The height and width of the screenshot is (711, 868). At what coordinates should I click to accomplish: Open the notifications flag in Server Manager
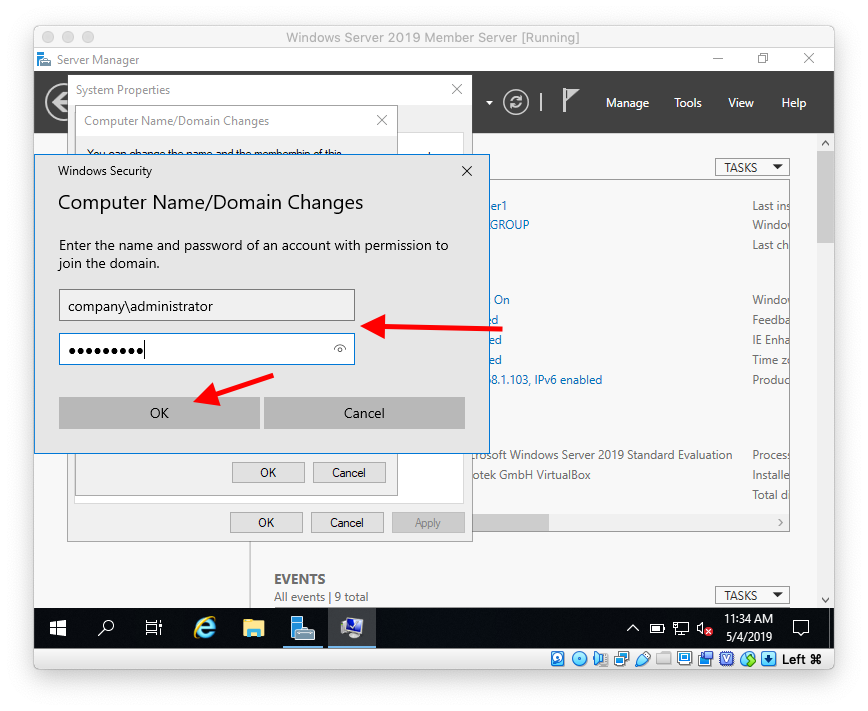point(570,100)
